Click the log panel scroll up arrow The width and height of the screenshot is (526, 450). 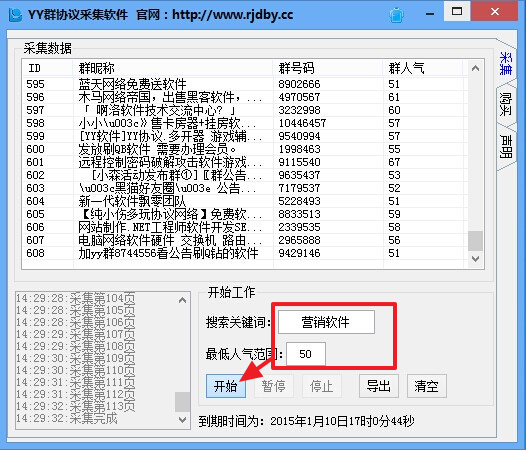point(182,300)
